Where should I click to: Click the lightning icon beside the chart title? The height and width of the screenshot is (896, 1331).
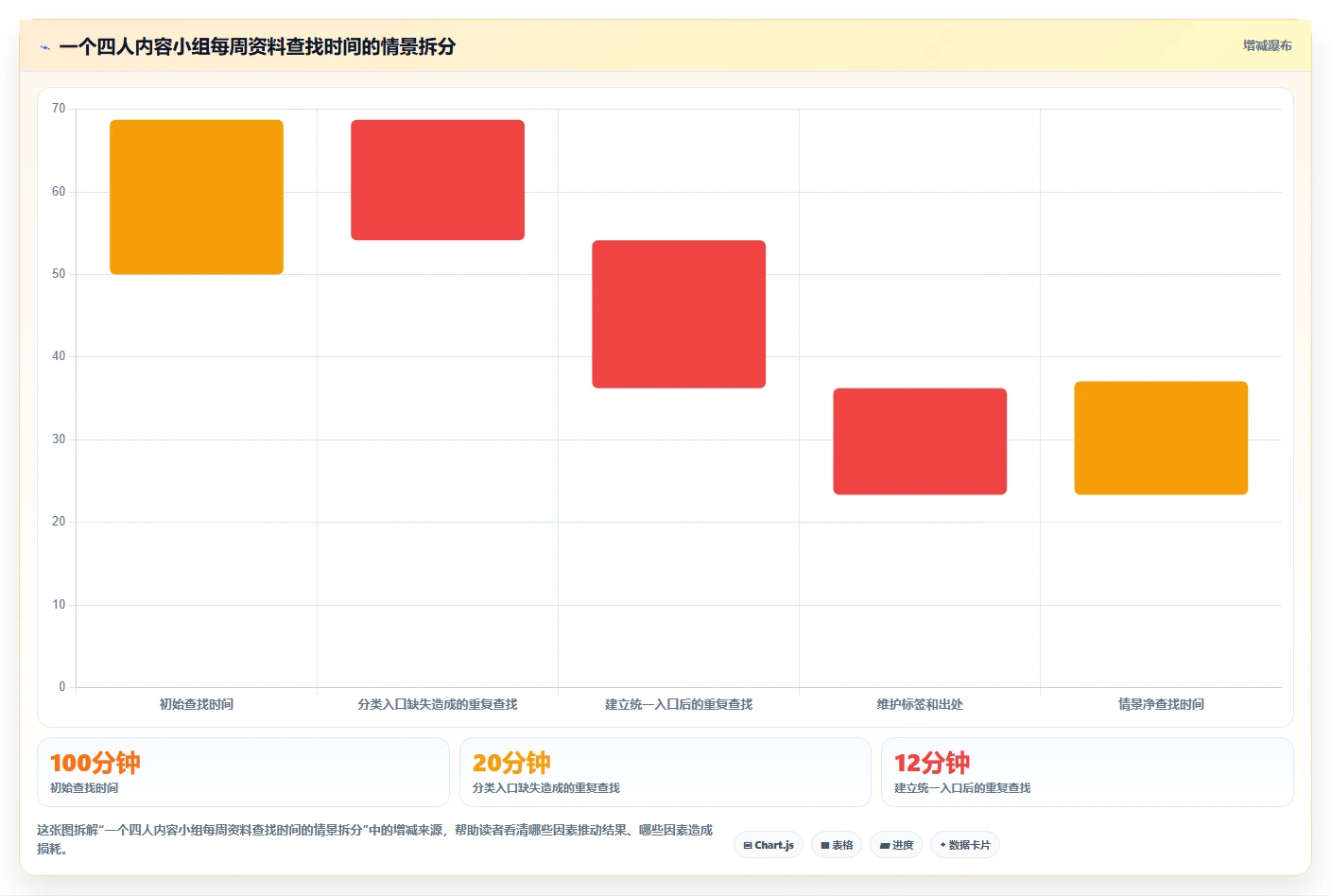point(44,47)
